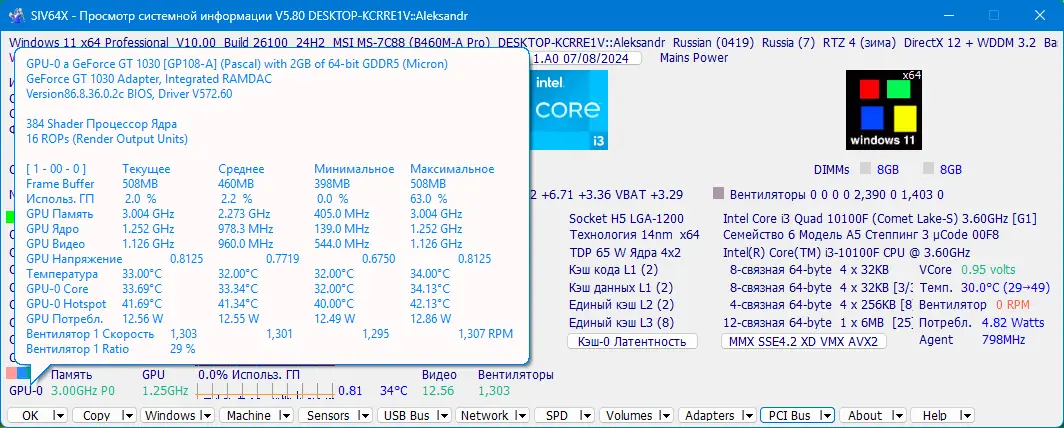1064x428 pixels.
Task: Click the DIMMs label
Action: point(833,170)
